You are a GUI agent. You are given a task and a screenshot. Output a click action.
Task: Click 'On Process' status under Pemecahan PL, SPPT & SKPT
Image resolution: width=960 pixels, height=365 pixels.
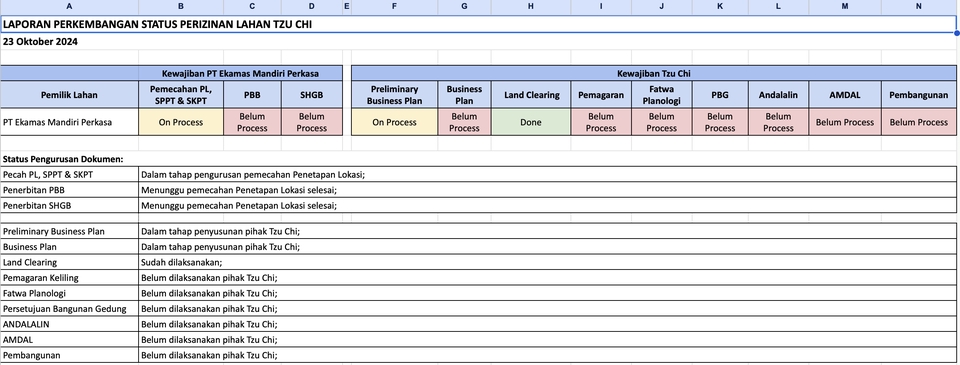click(x=181, y=122)
